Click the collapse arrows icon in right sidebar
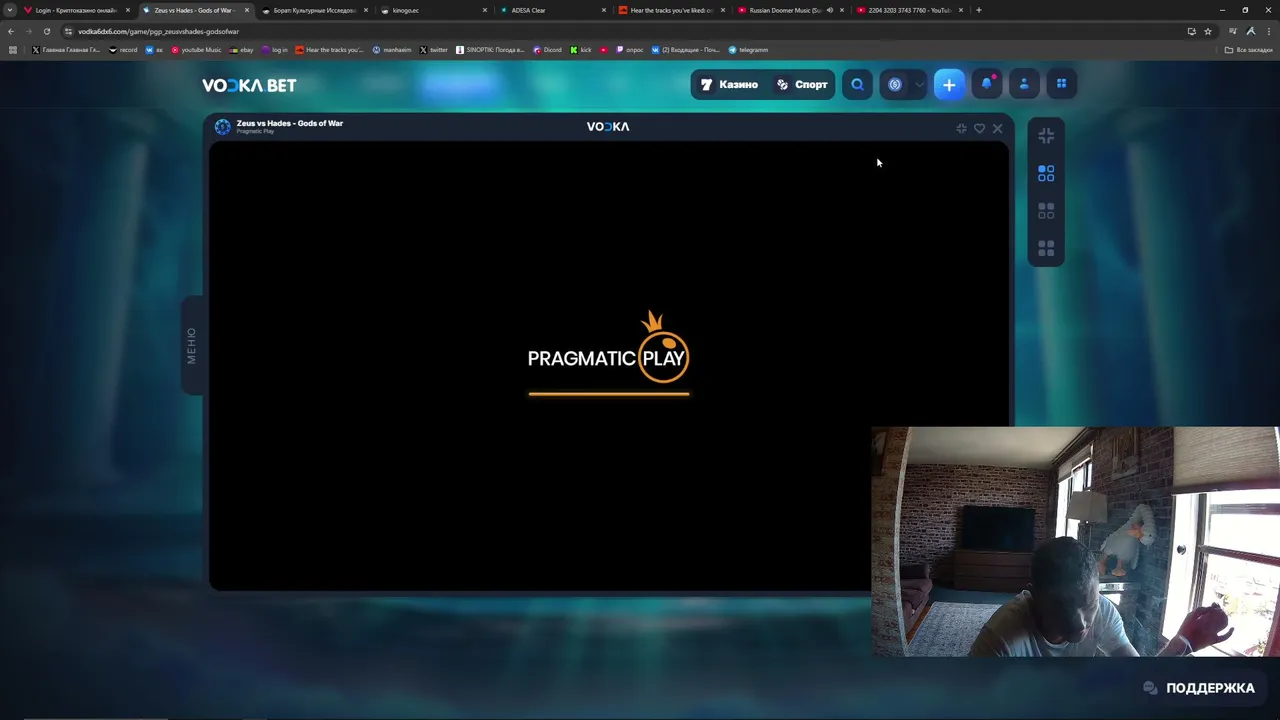 pos(1046,135)
